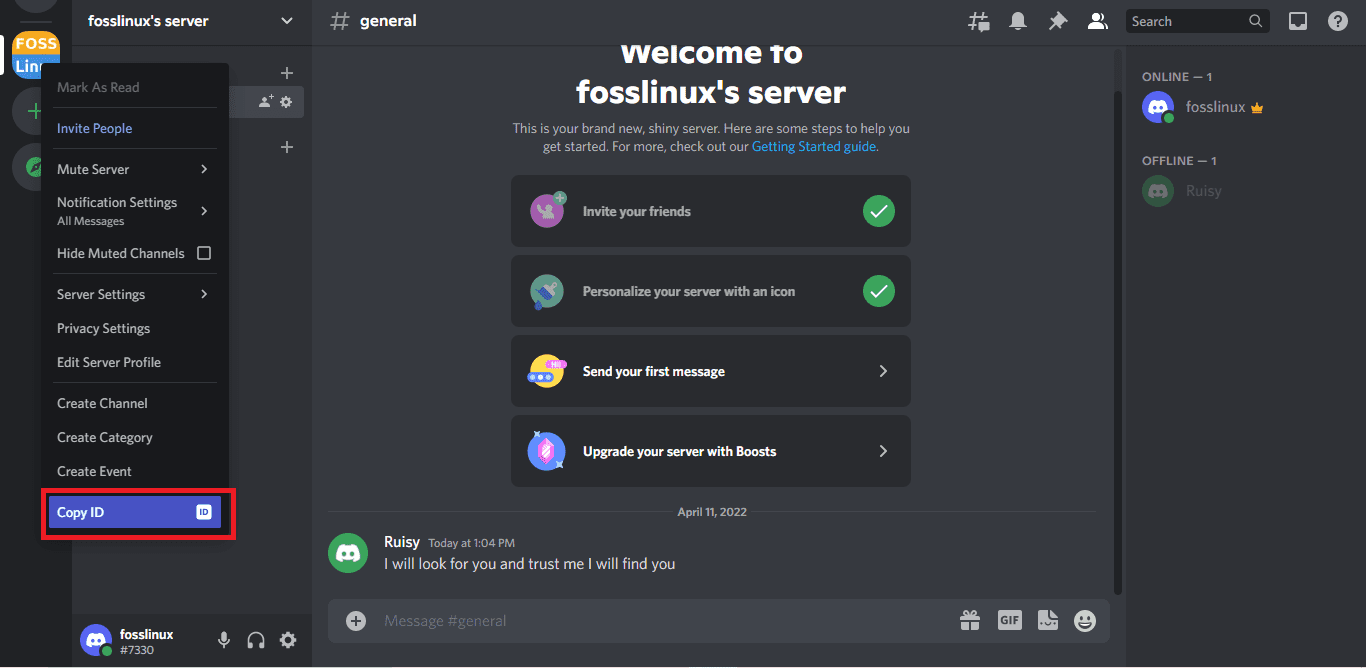Image resolution: width=1366 pixels, height=668 pixels.
Task: Open pinned messages pin icon
Action: pyautogui.click(x=1057, y=21)
